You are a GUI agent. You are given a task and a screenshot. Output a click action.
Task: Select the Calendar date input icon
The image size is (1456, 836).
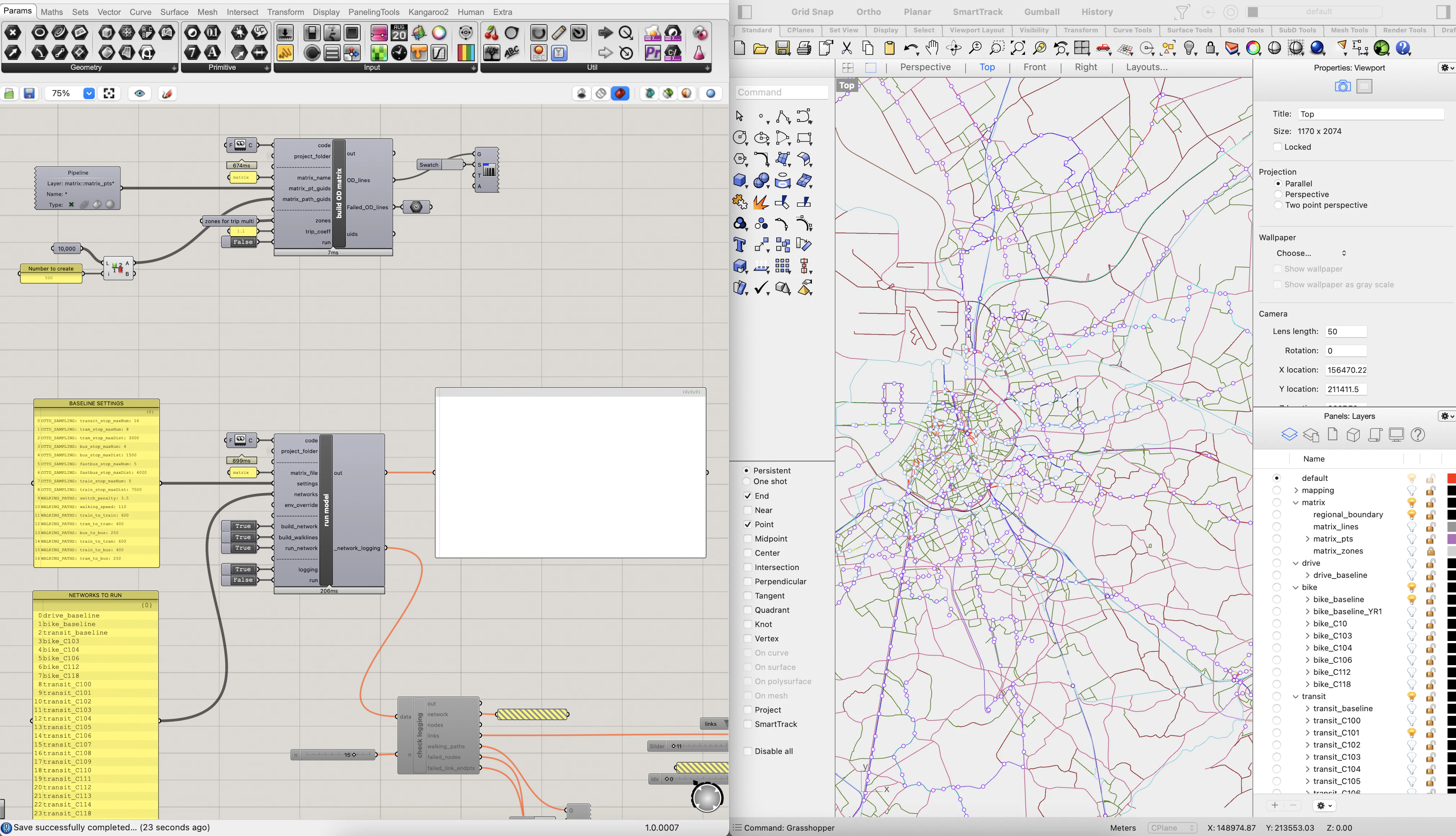tap(399, 33)
